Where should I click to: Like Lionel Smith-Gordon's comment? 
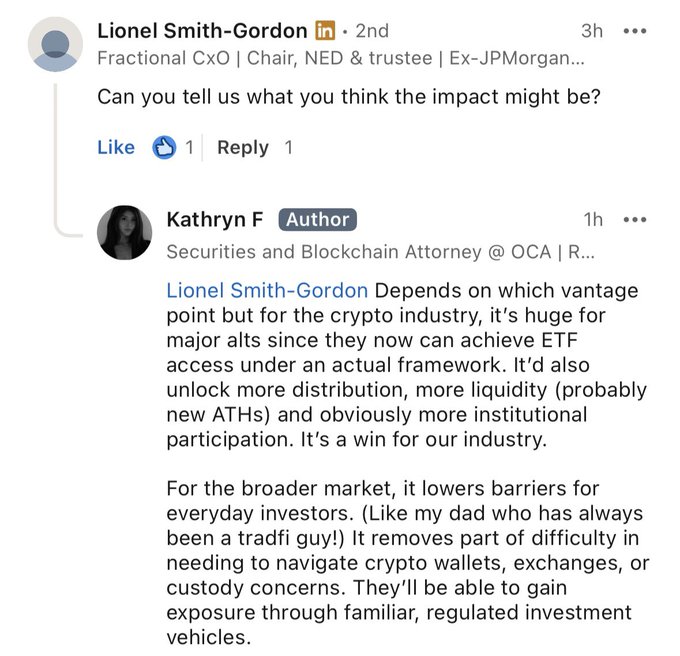coord(116,148)
